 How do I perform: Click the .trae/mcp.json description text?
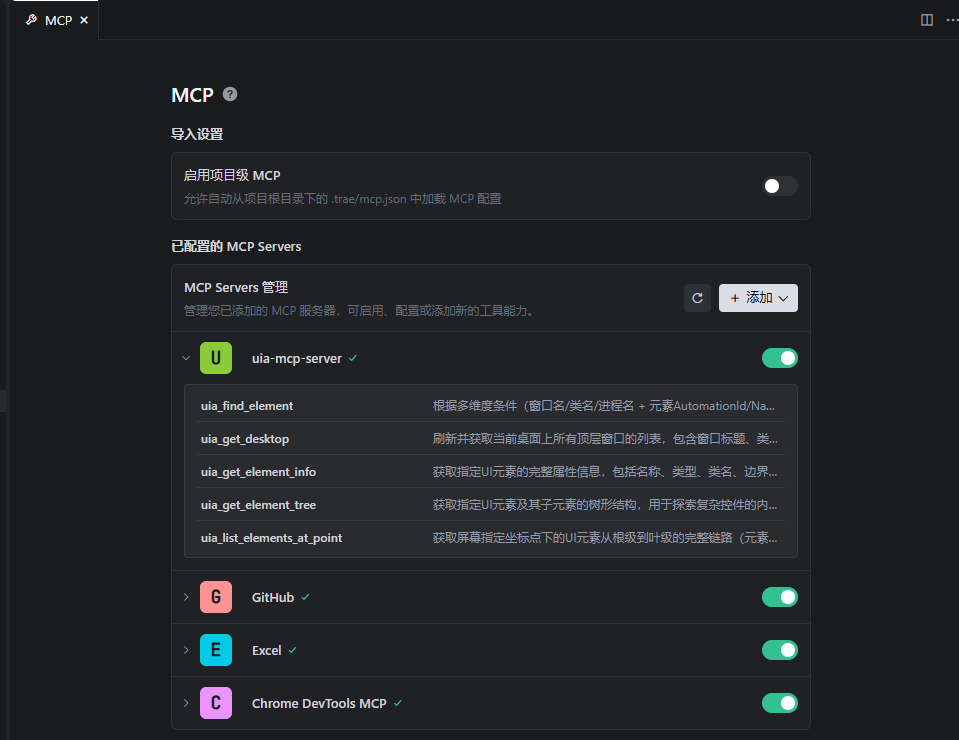(342, 199)
